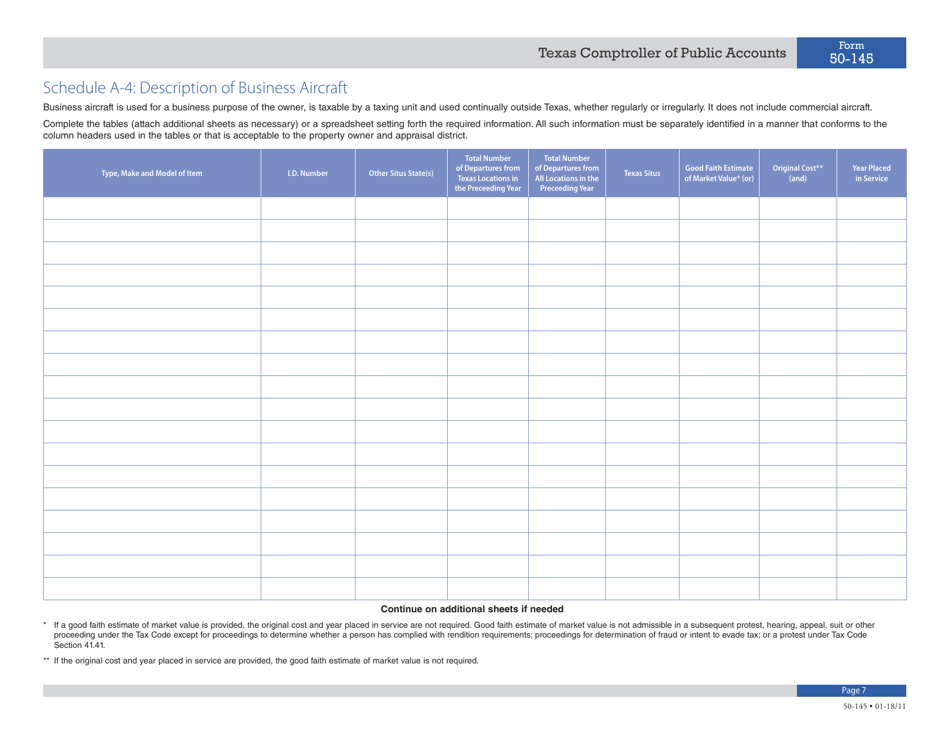Click the 'Original Cost' column header
950x733 pixels.
pyautogui.click(x=797, y=172)
